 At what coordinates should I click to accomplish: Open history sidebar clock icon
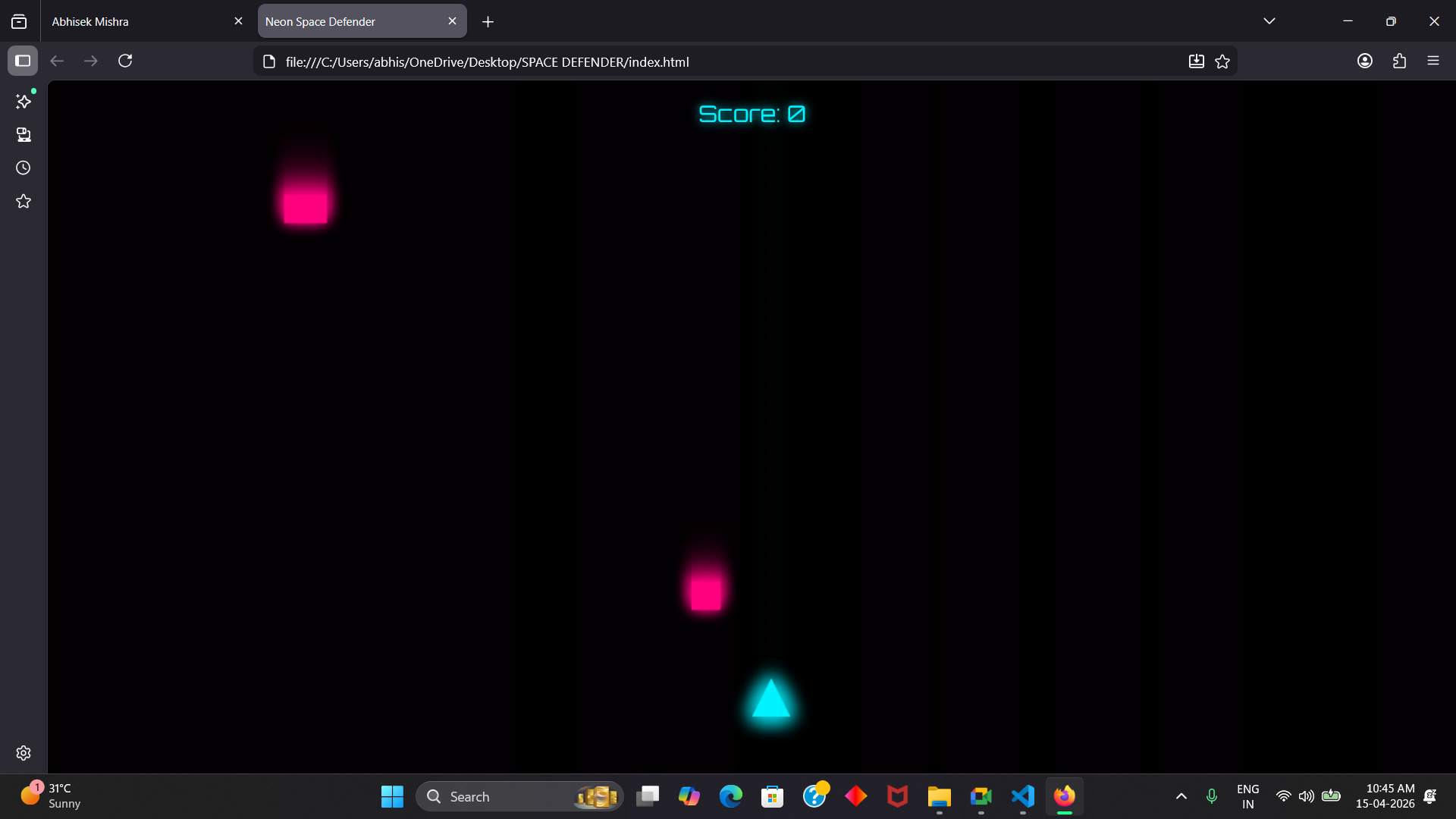[24, 168]
